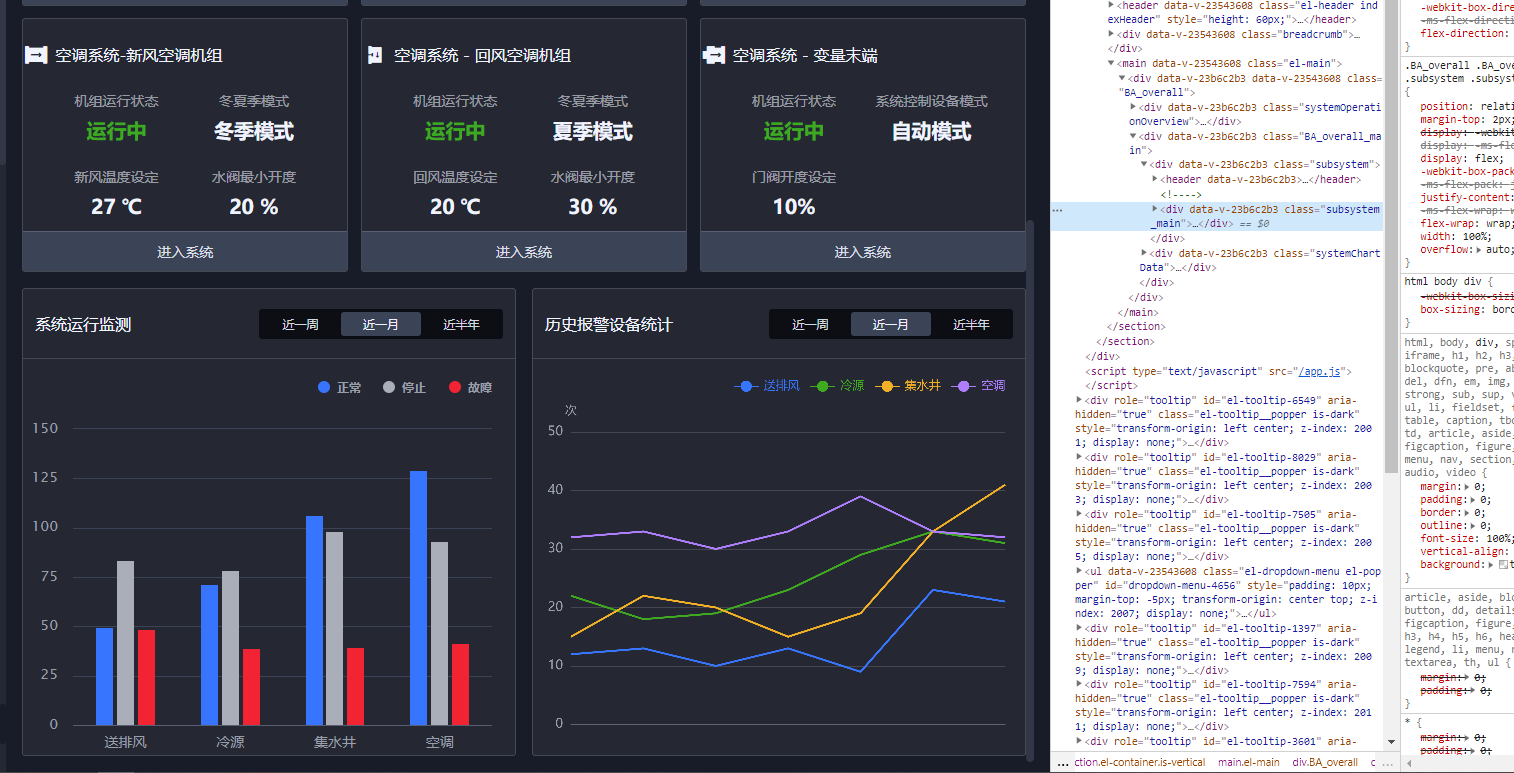Toggle the 故障 series in the bar chart legend
Screen dimensions: 1514x773
point(470,387)
